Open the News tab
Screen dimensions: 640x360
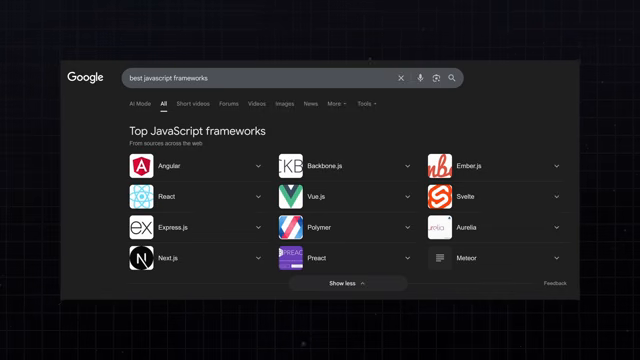[311, 104]
